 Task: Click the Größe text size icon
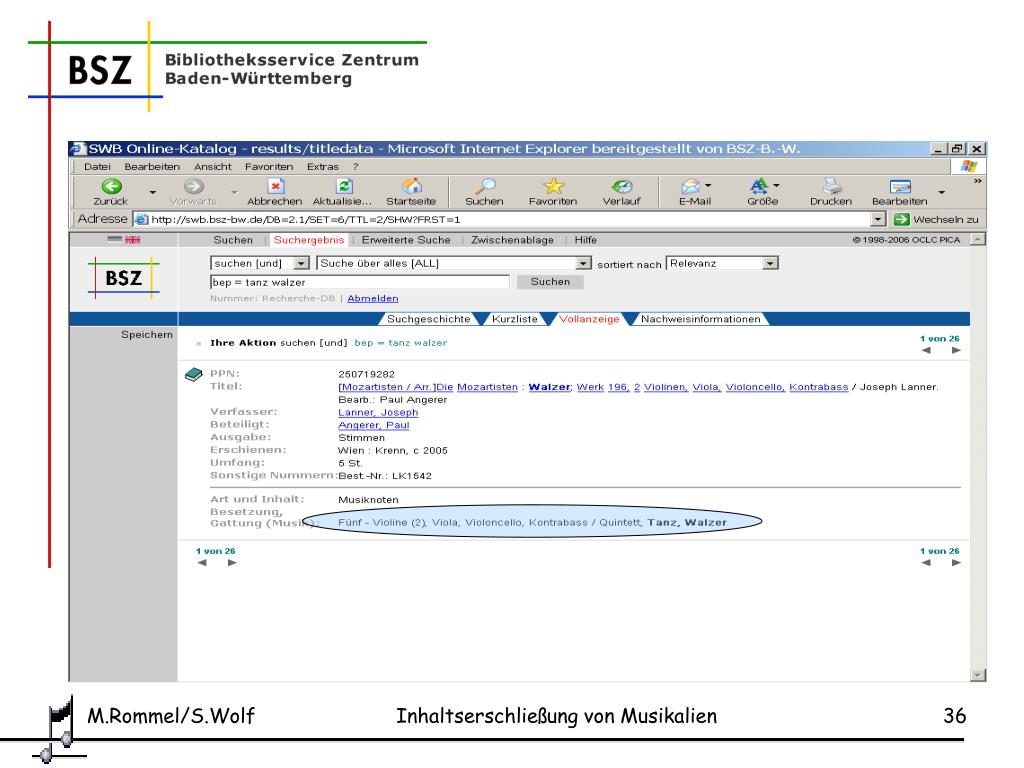(x=758, y=186)
